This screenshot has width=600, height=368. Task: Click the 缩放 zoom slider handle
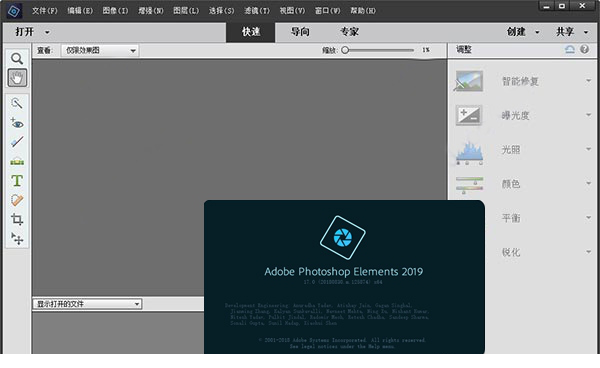(x=345, y=50)
